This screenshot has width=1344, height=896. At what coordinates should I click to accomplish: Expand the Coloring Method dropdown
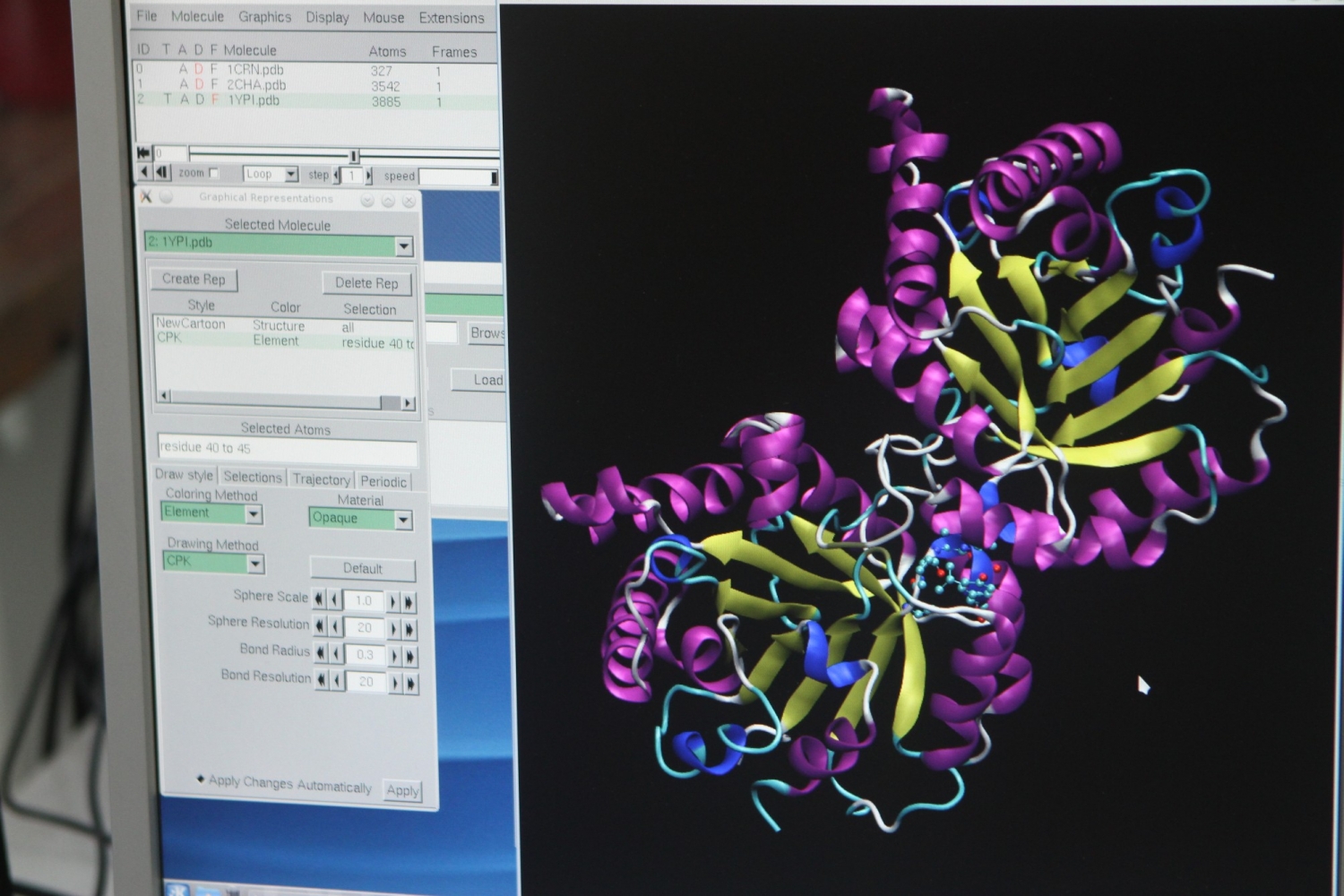coord(254,513)
